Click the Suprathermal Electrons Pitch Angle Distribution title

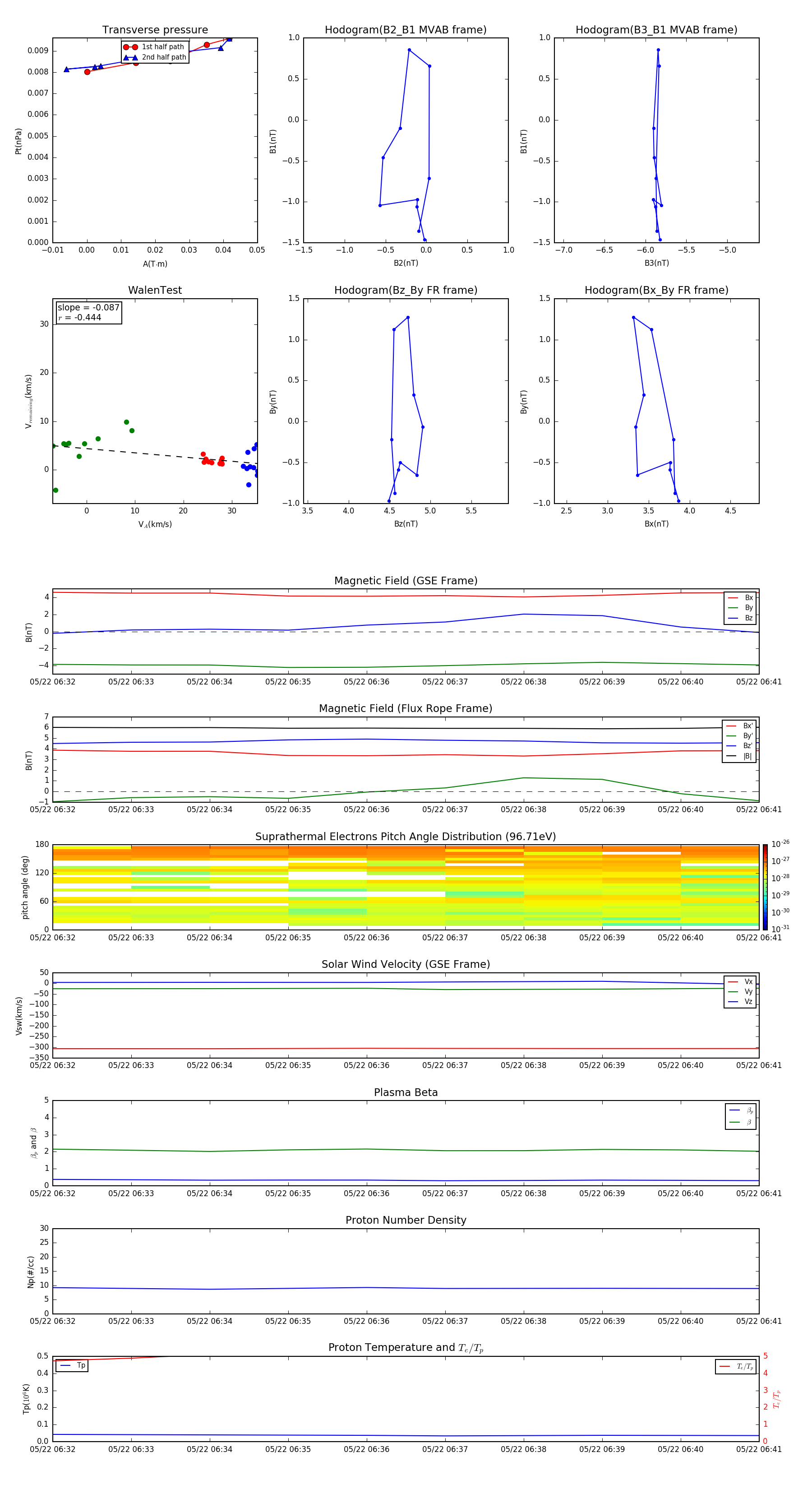coord(406,837)
